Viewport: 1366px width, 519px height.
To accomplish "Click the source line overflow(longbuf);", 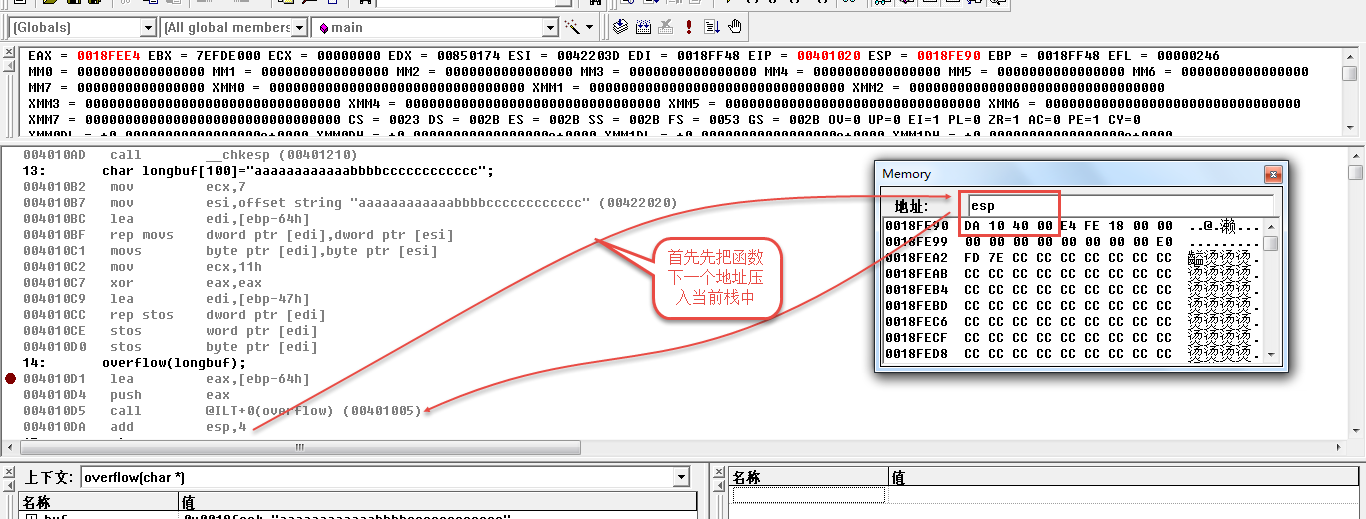I will 174,363.
